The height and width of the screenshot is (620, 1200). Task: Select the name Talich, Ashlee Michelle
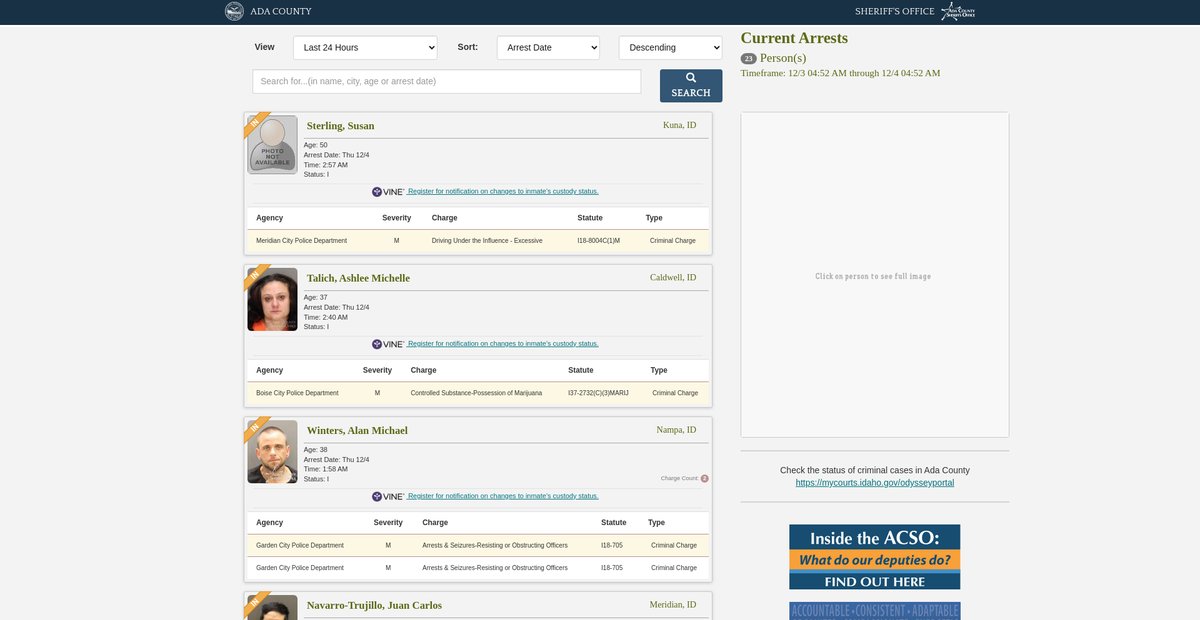tap(358, 278)
